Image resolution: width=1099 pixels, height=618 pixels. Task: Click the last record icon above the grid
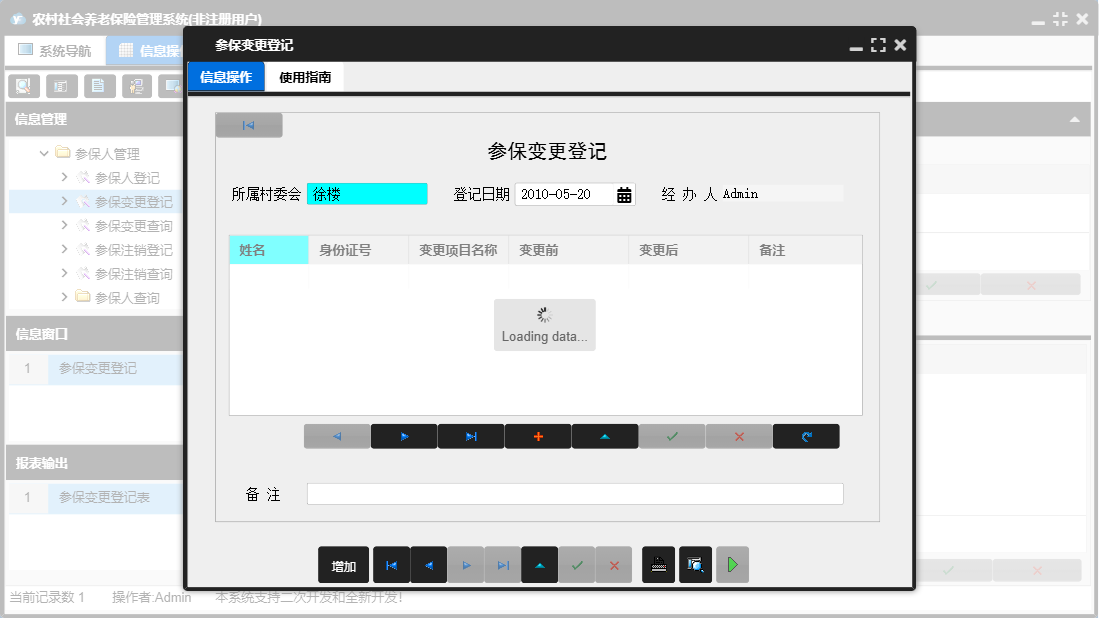[471, 436]
